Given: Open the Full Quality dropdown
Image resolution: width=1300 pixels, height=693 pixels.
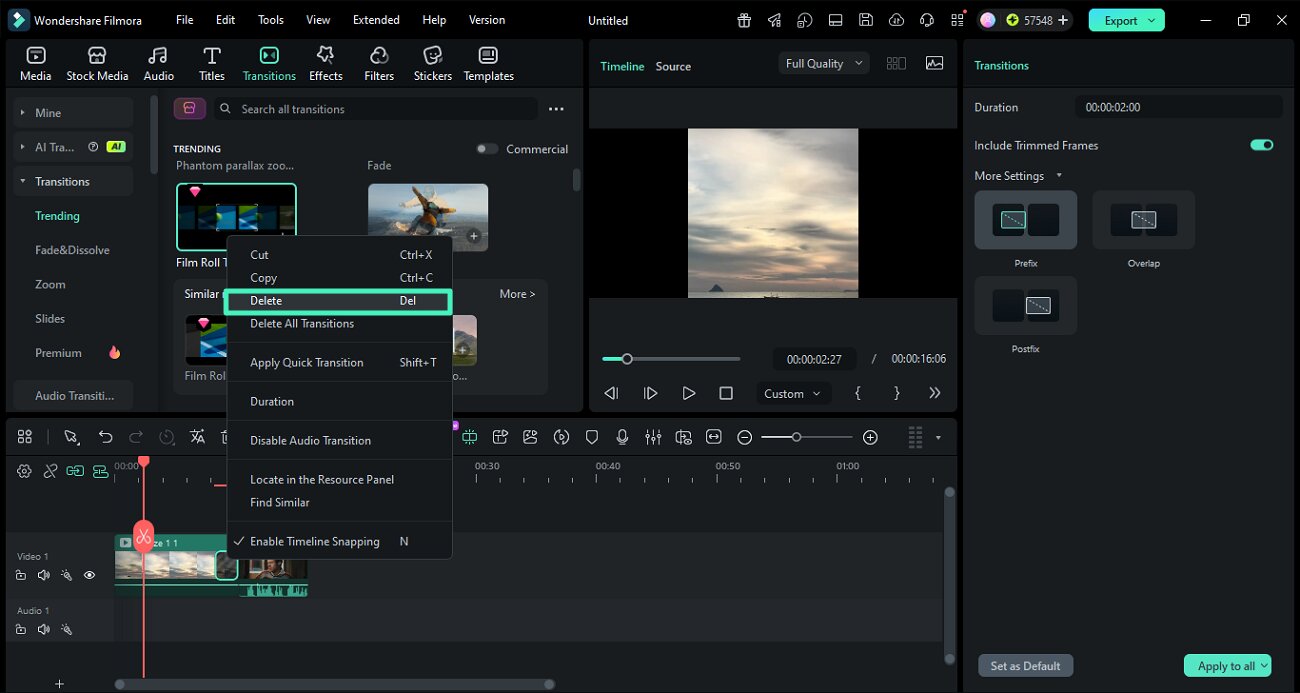Looking at the screenshot, I should click(x=824, y=63).
